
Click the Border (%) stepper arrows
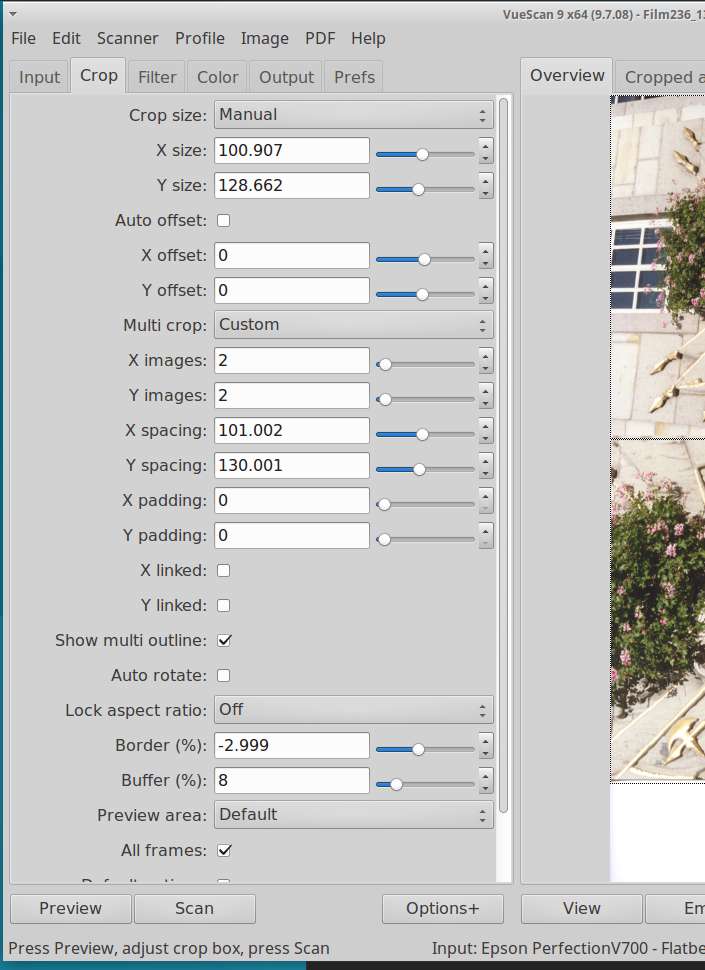tap(486, 746)
